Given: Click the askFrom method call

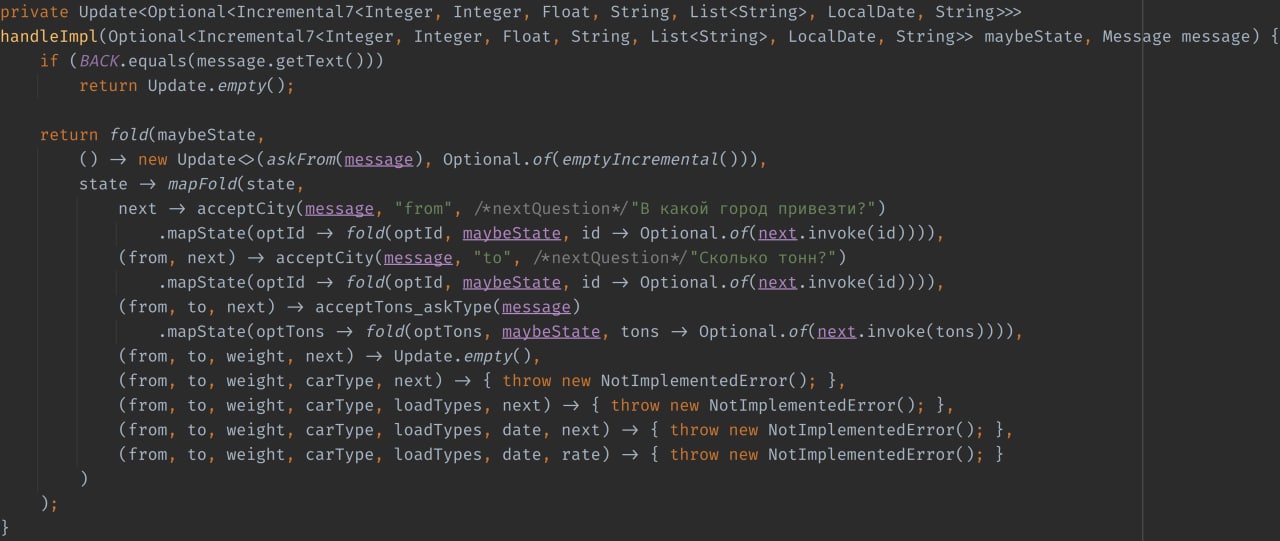Looking at the screenshot, I should point(300,159).
